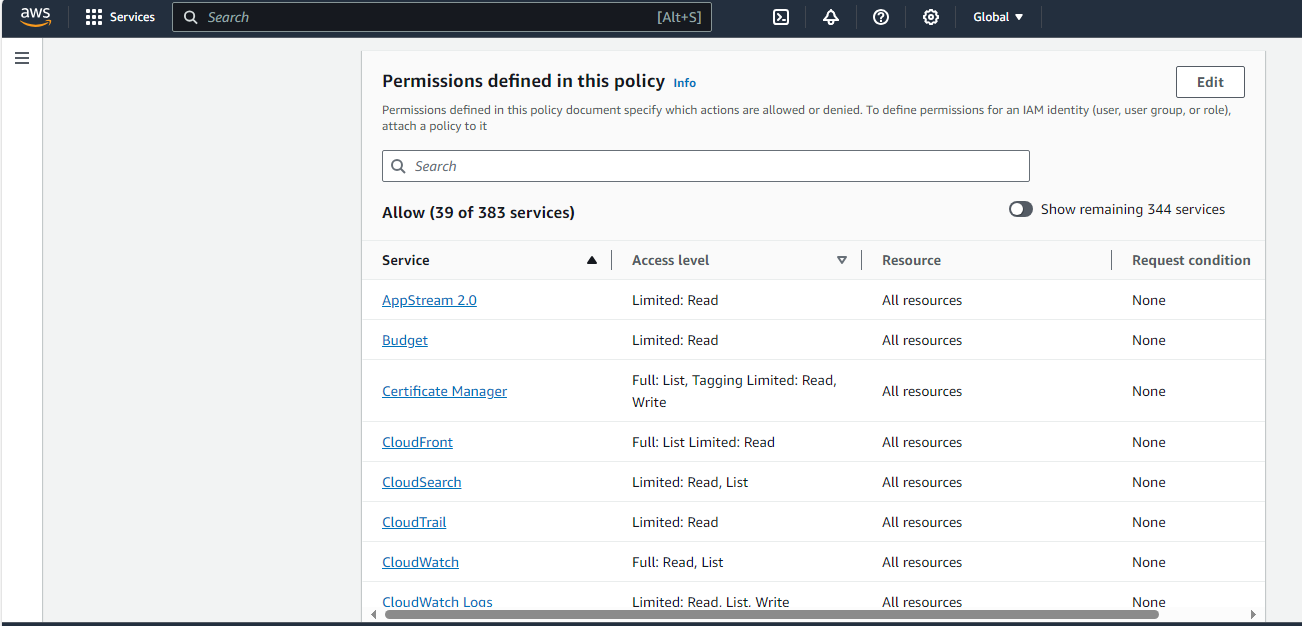Select the Allow (39 of 383 services) heading
This screenshot has height=626, width=1302.
(x=478, y=212)
